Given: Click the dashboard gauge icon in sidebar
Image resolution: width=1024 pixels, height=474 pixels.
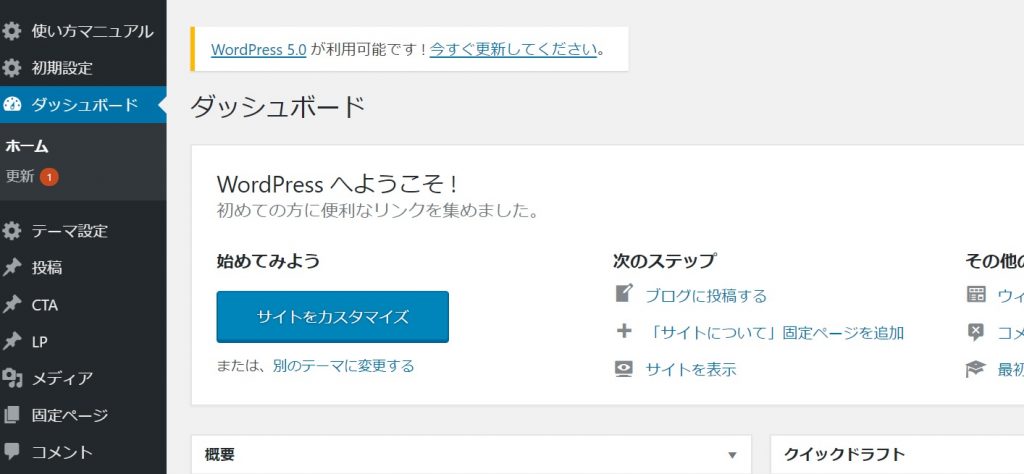Looking at the screenshot, I should point(12,104).
